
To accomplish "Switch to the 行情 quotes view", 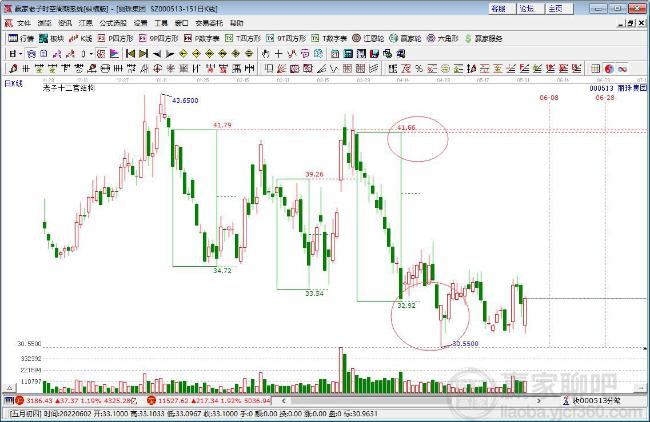I will 21,39.
